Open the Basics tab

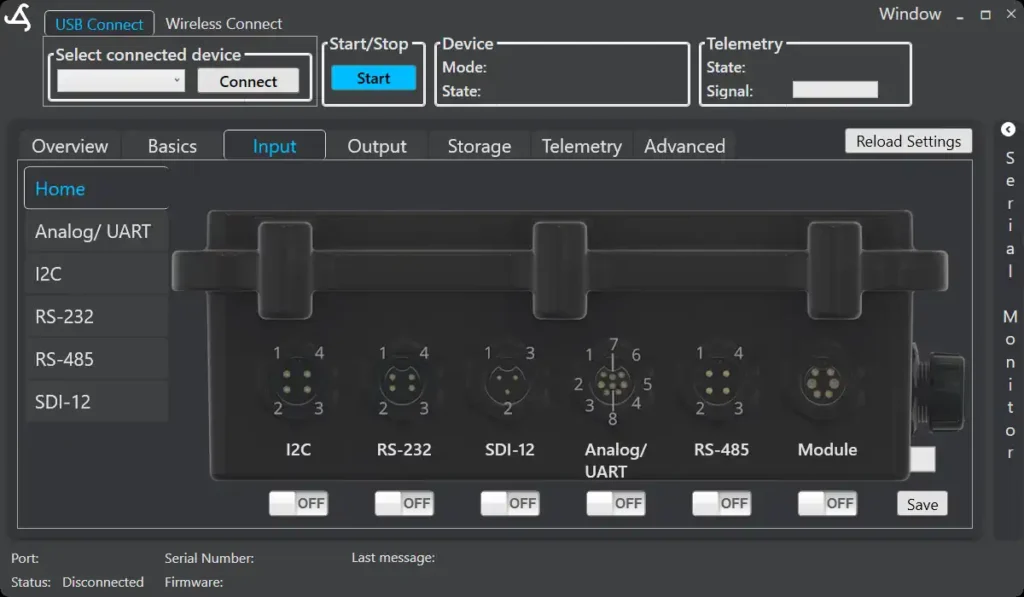point(172,146)
